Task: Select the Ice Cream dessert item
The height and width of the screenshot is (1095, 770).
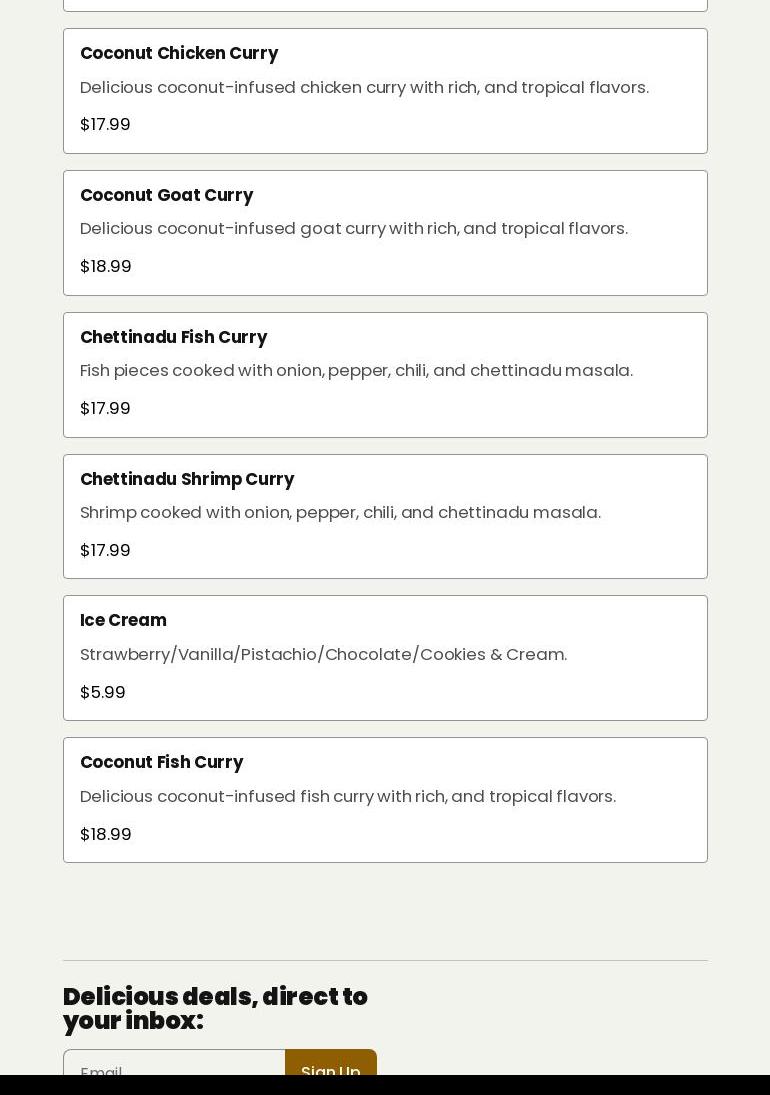Action: 385,658
